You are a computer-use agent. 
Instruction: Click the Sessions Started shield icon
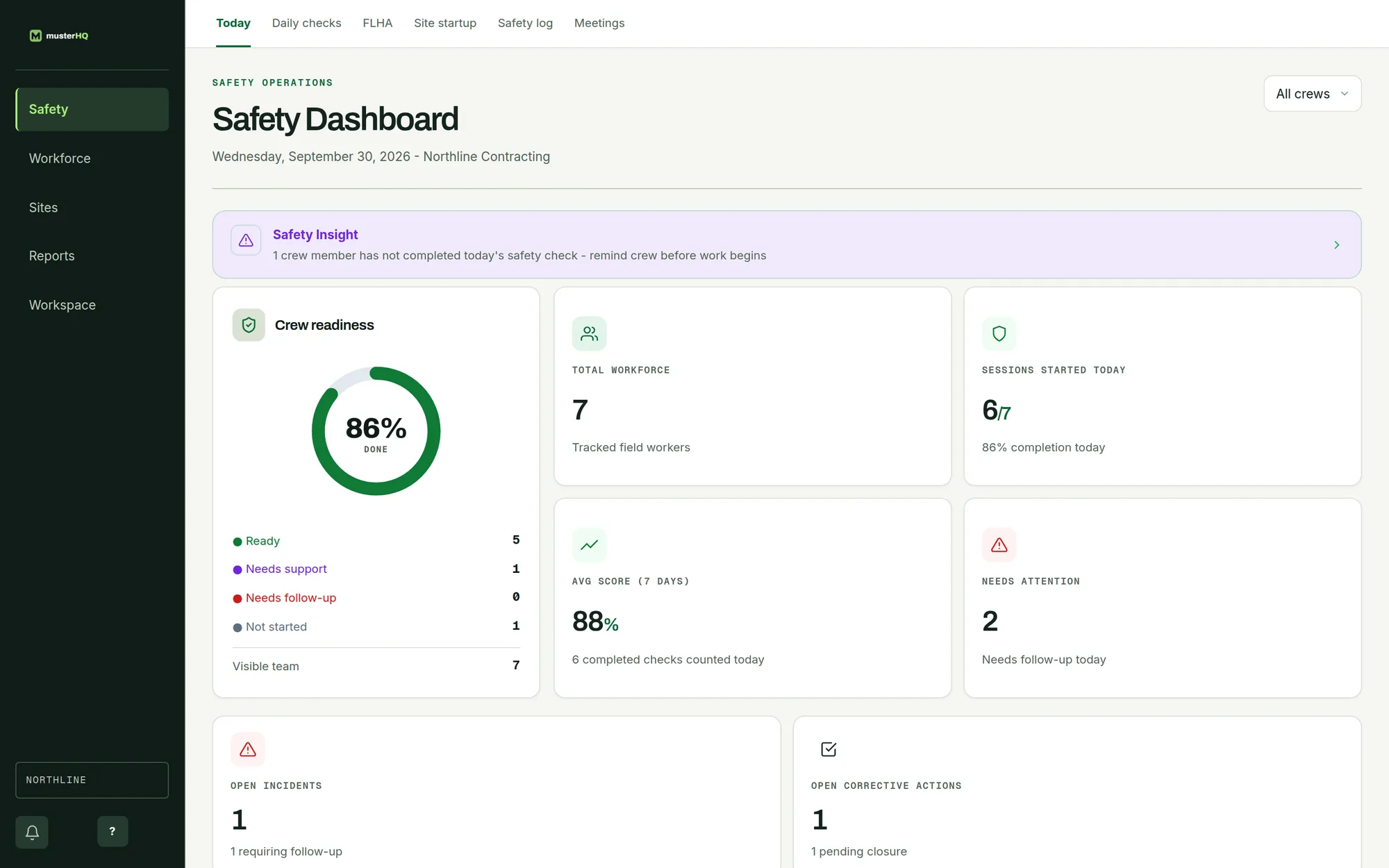[999, 334]
